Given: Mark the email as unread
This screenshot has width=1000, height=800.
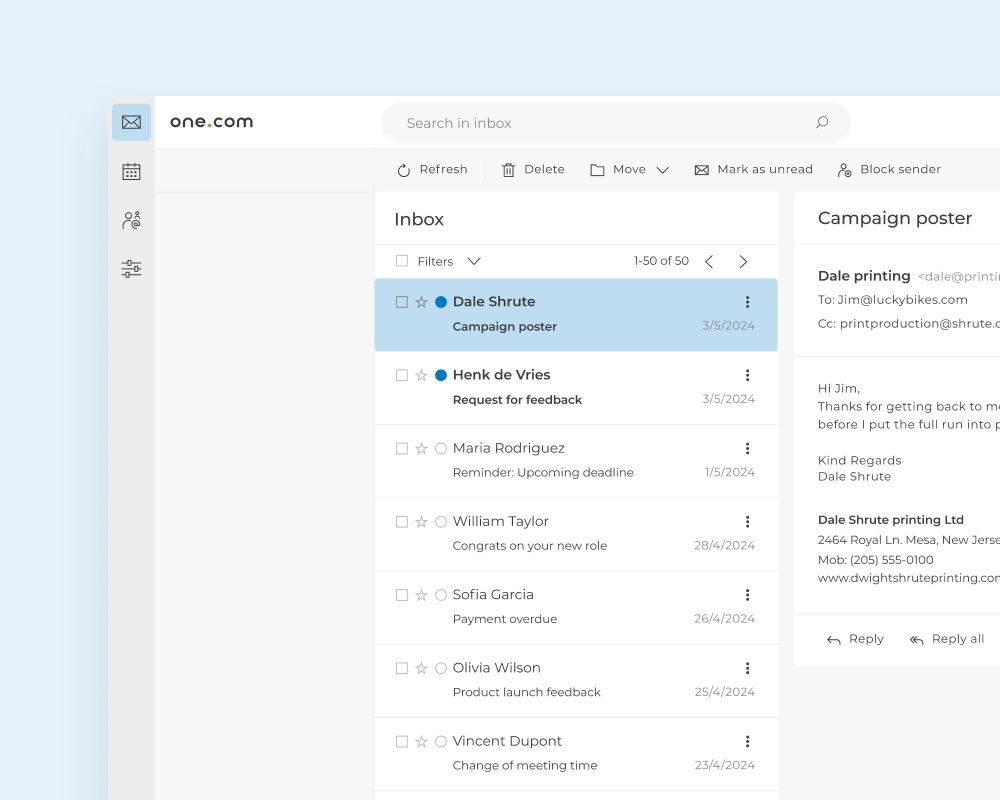Looking at the screenshot, I should (754, 170).
